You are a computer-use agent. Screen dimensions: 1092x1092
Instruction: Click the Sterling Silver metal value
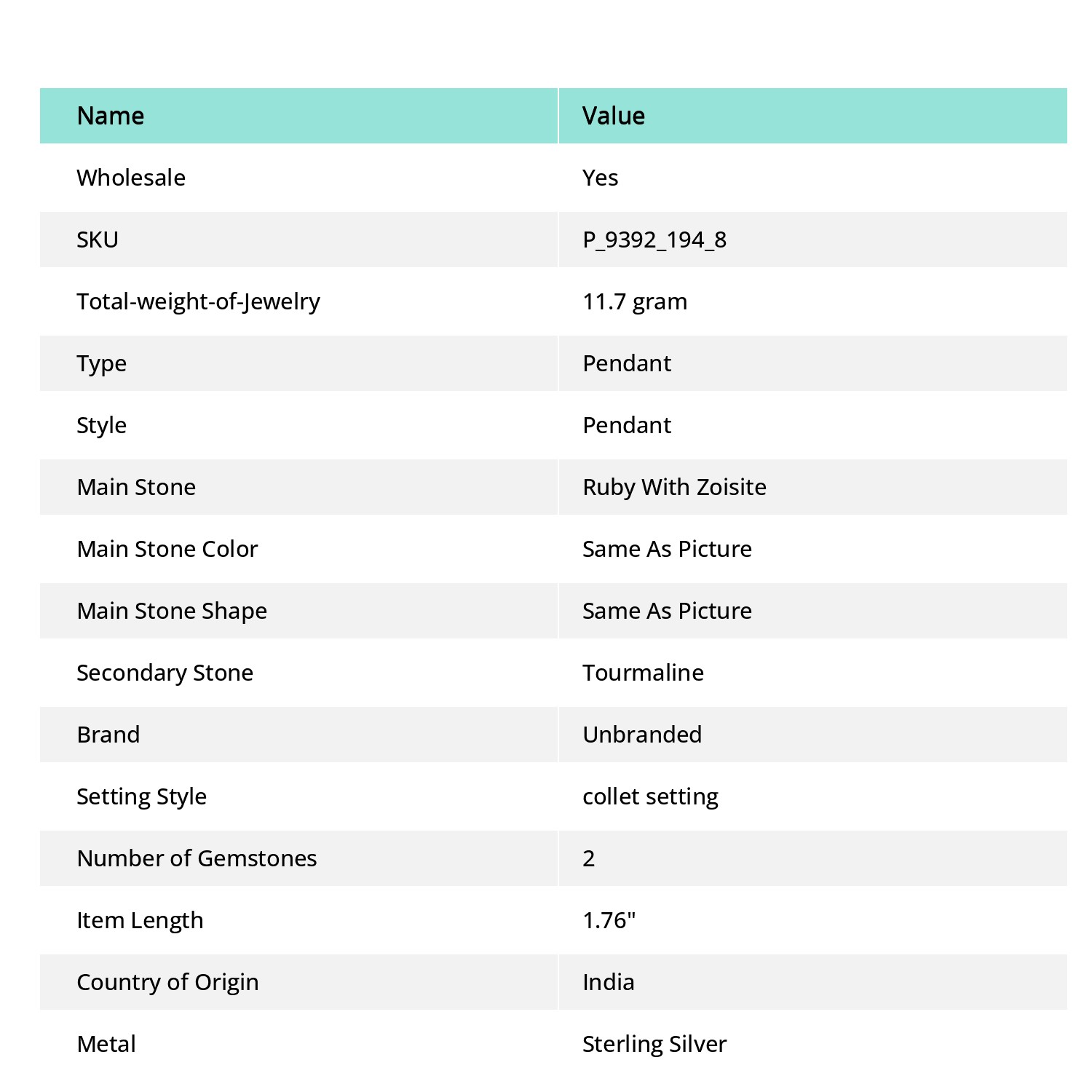[654, 1045]
